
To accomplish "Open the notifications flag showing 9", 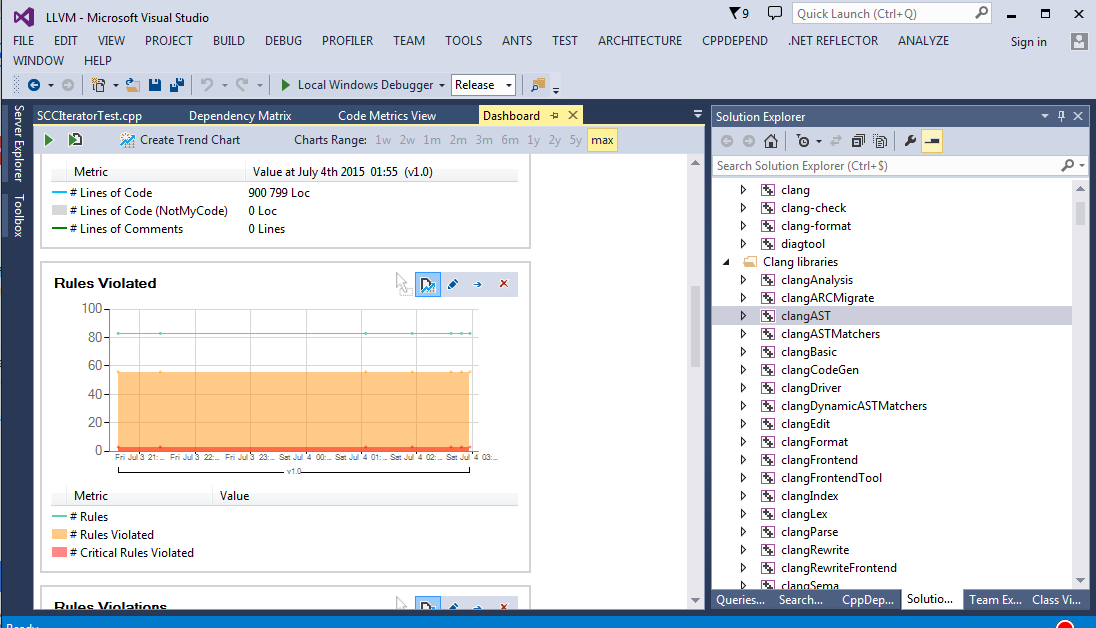I will 739,13.
